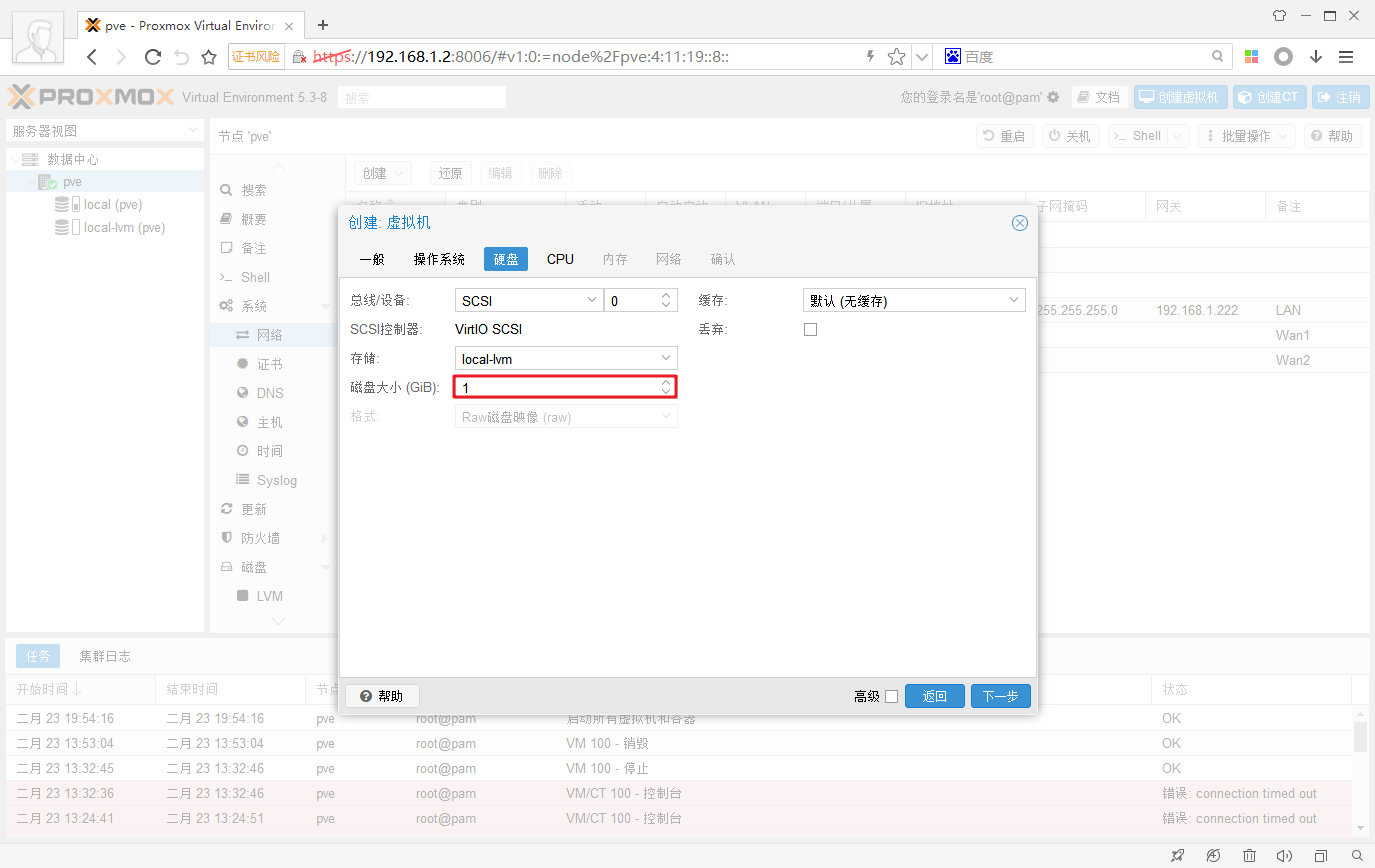Open DNS in node menu
Image resolution: width=1375 pixels, height=868 pixels.
[270, 393]
